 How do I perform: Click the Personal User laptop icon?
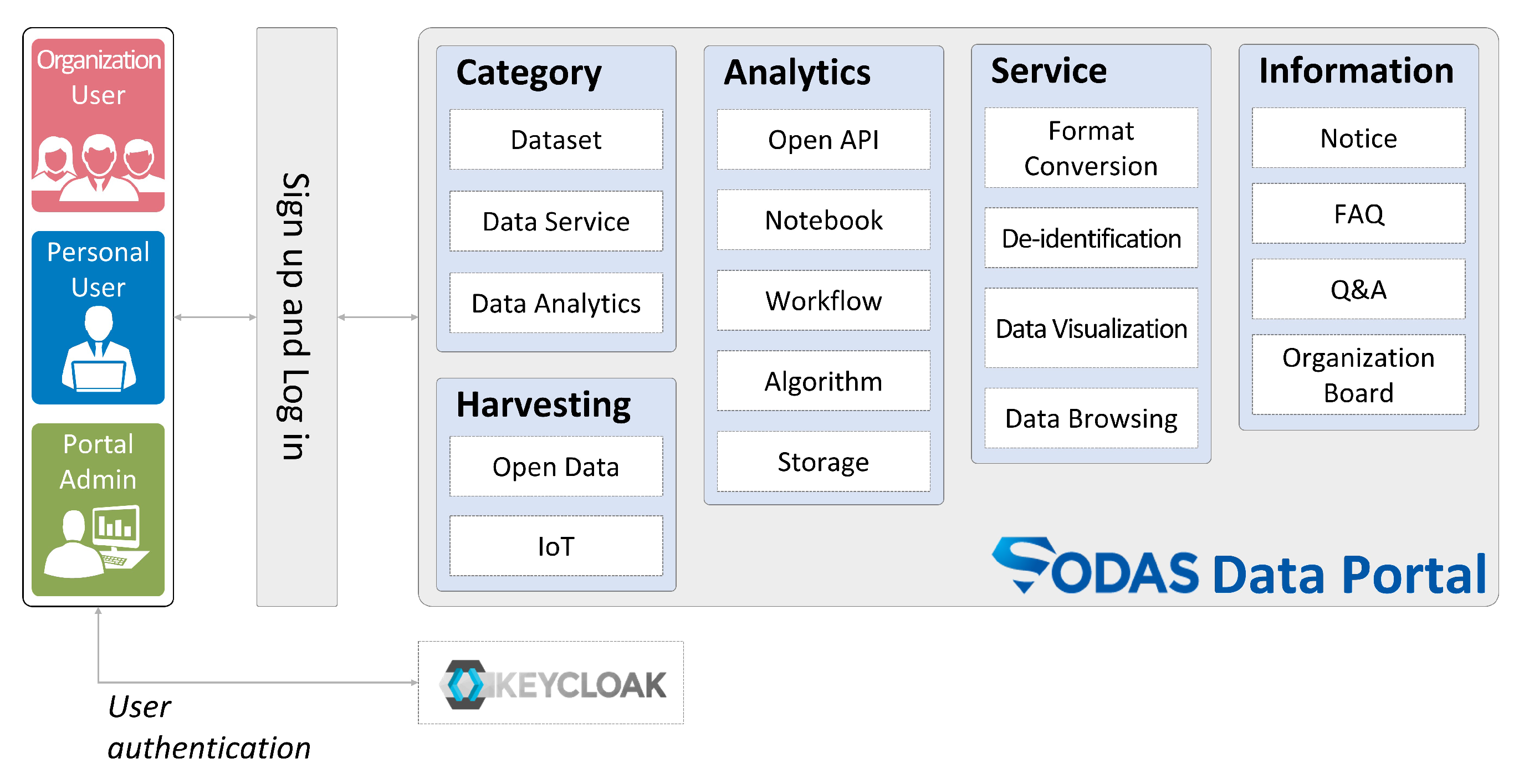[98, 350]
